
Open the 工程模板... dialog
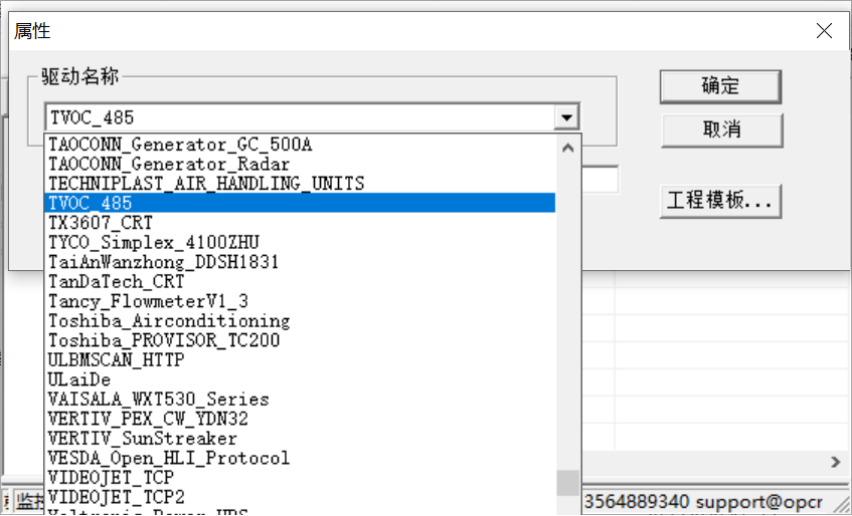coord(721,201)
